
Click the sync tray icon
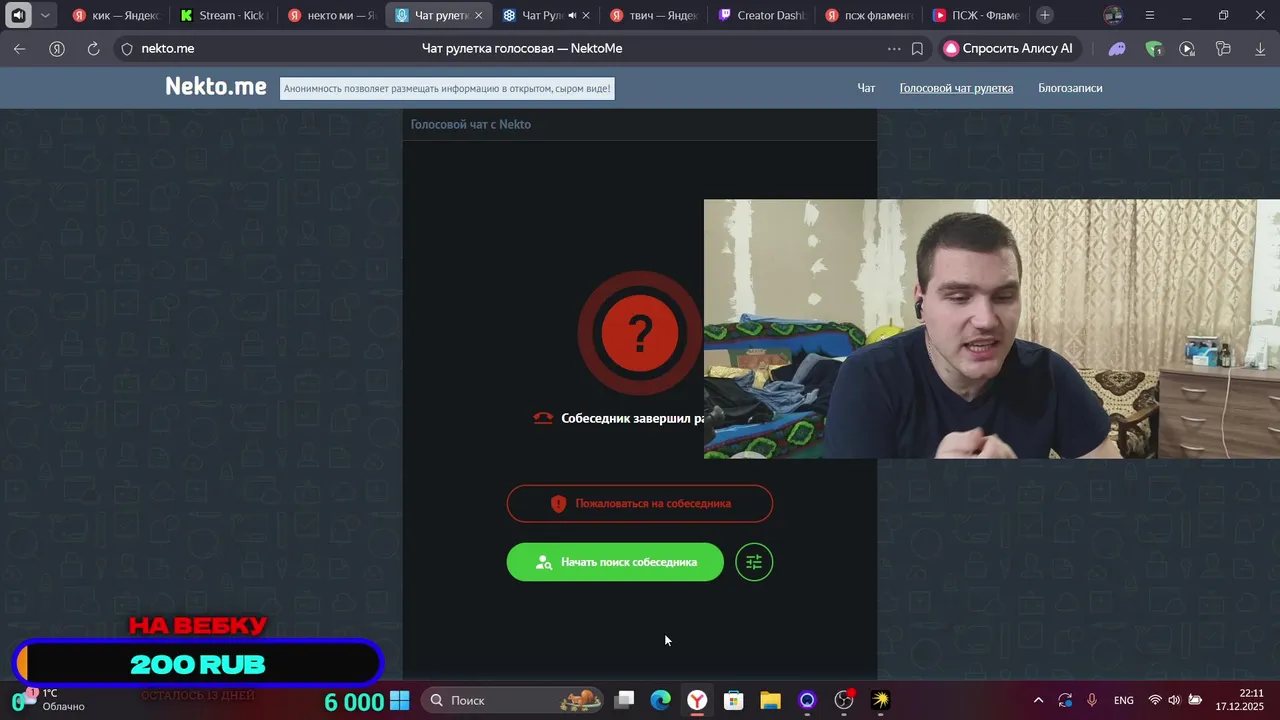tap(1065, 700)
